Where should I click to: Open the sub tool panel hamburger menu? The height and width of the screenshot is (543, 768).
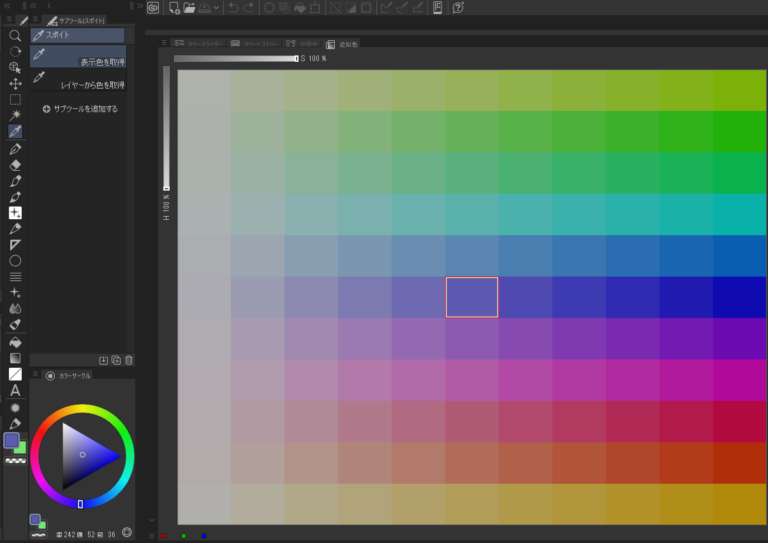(x=36, y=18)
